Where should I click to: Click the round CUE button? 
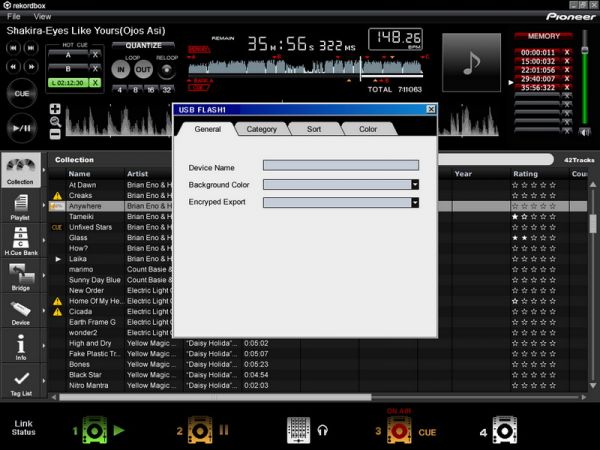pos(21,93)
